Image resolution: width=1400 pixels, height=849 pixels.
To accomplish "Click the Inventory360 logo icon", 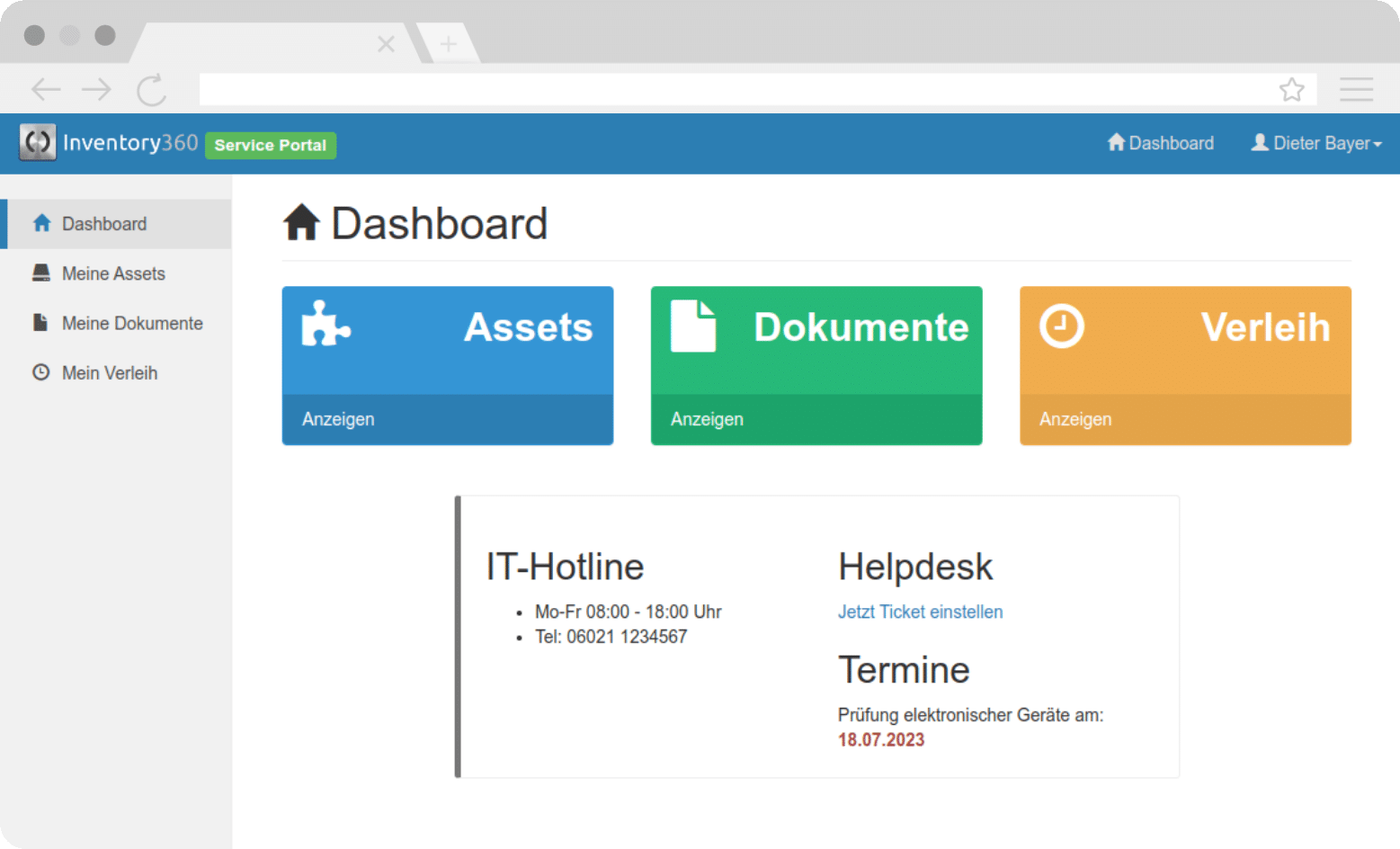I will (37, 142).
